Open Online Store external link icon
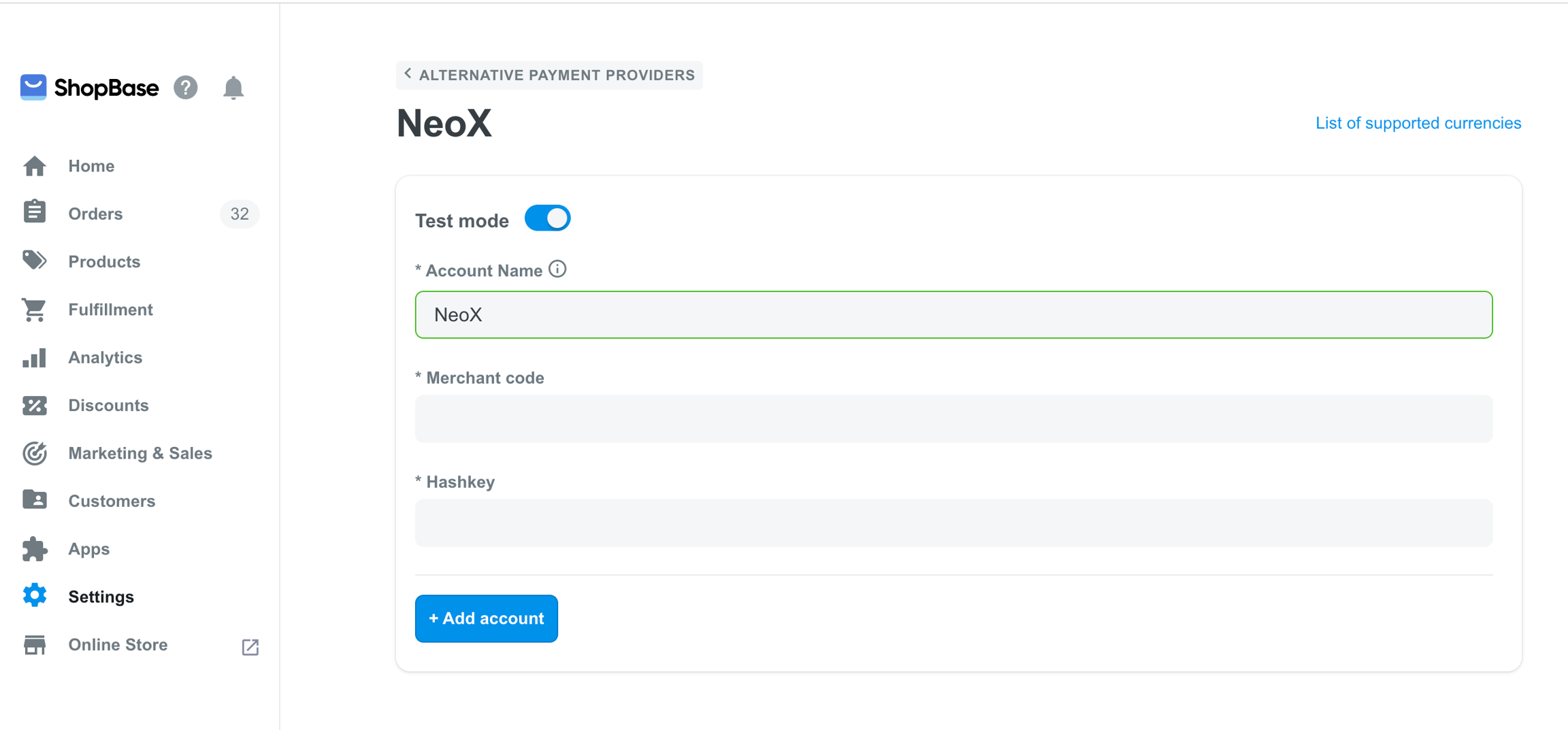The width and height of the screenshot is (1568, 730). (250, 646)
